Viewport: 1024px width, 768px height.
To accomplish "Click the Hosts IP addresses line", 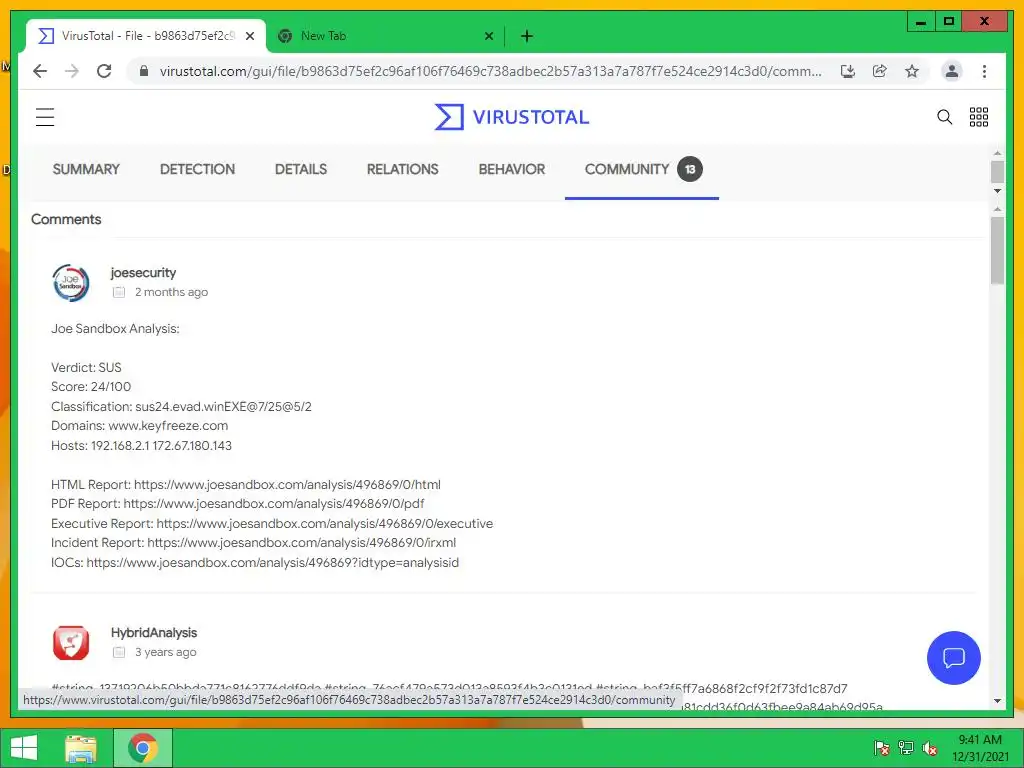I will 141,445.
